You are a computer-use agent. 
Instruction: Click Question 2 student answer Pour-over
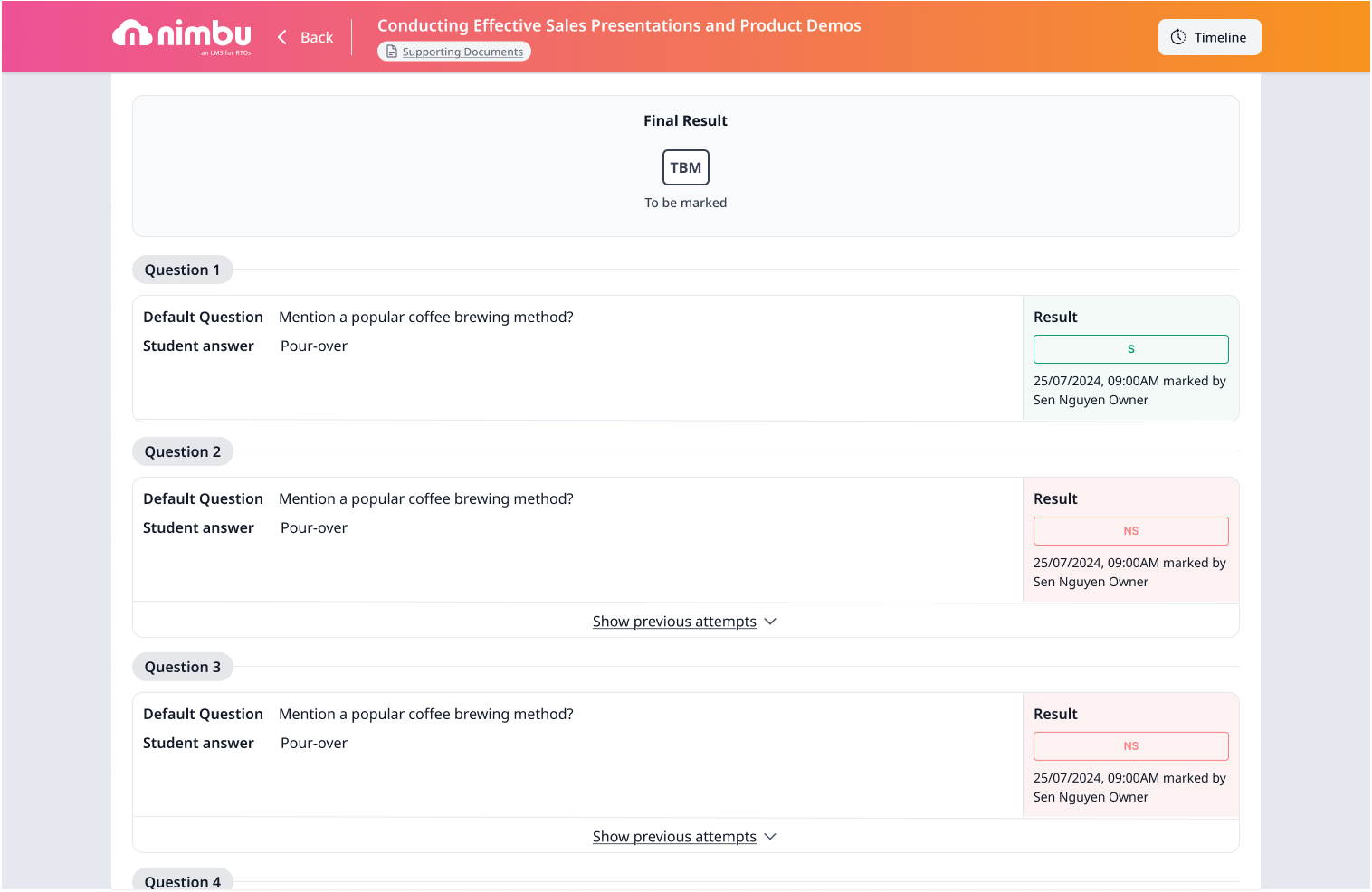click(x=314, y=527)
